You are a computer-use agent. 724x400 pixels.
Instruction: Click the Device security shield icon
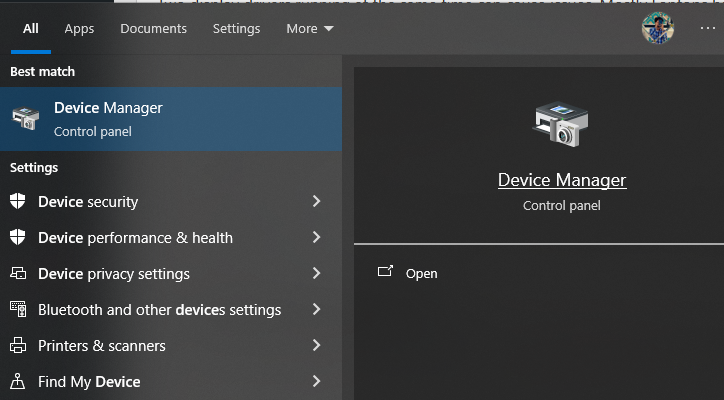18,201
